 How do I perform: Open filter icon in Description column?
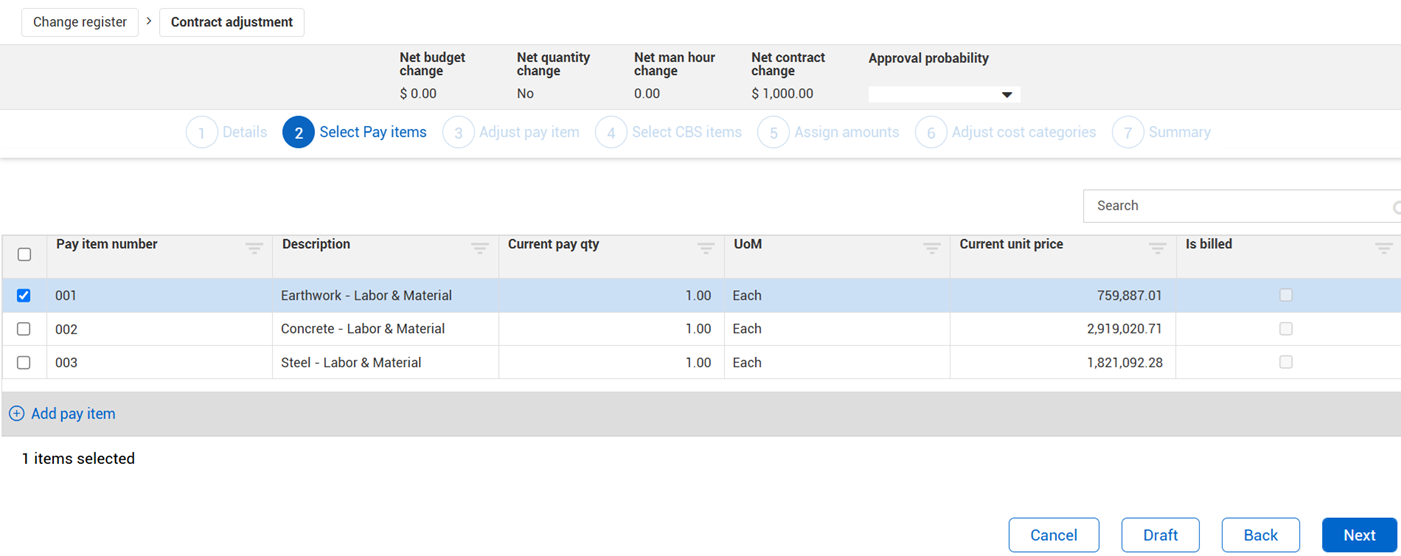pos(480,248)
